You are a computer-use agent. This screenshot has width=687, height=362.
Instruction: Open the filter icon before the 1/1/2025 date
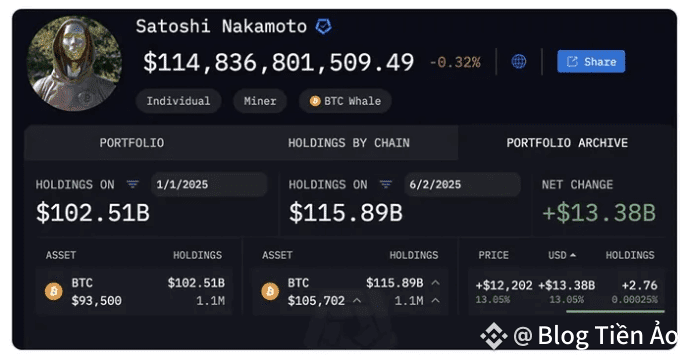(x=132, y=184)
